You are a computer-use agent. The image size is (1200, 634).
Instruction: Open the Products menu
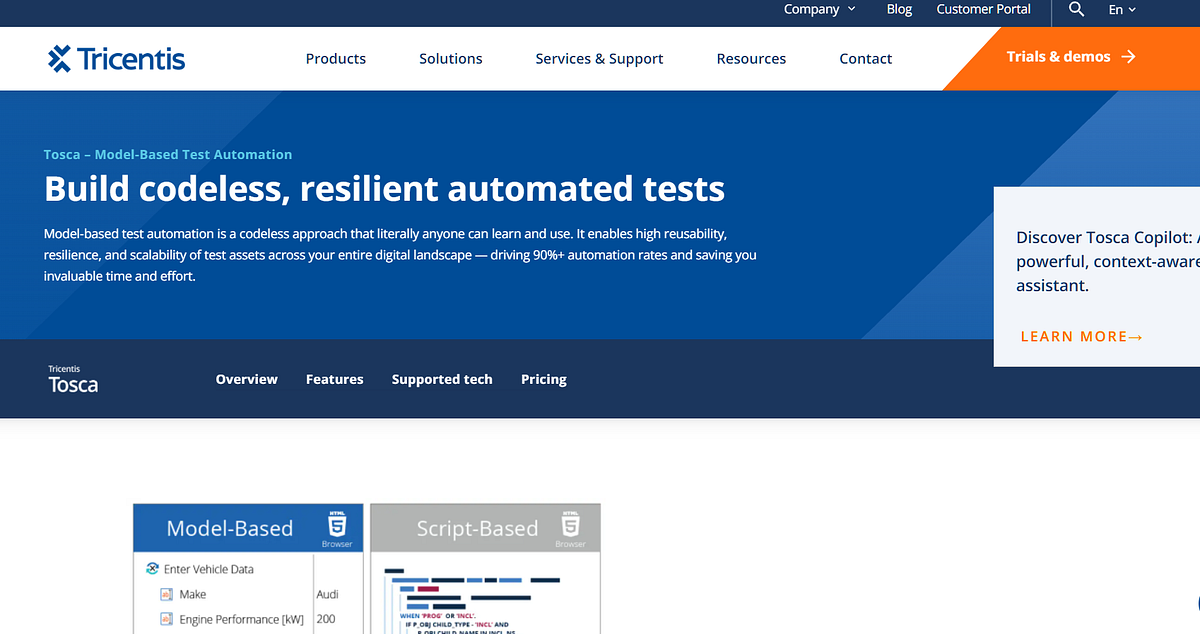coord(336,59)
